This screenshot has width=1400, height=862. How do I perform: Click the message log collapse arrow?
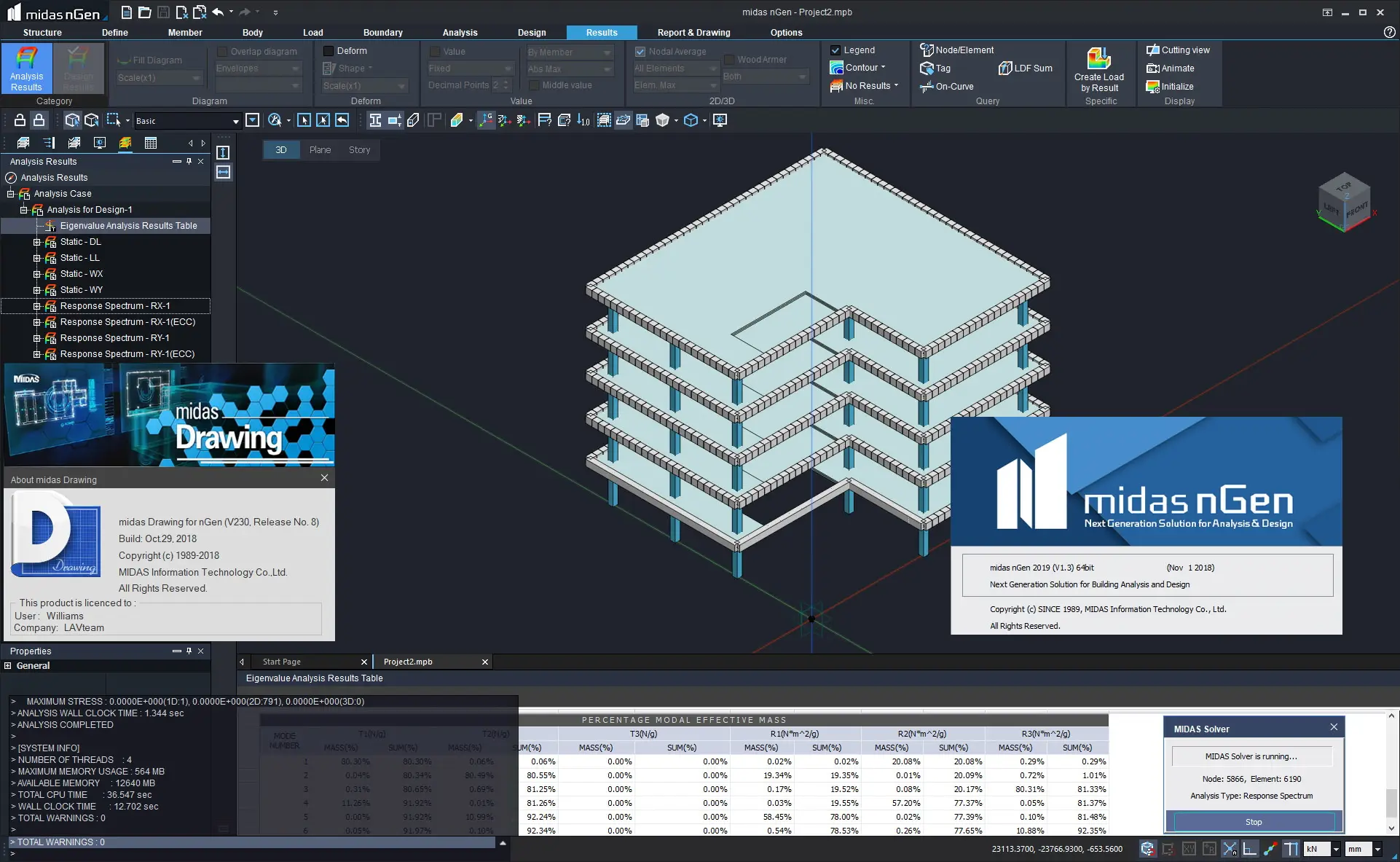click(x=503, y=842)
